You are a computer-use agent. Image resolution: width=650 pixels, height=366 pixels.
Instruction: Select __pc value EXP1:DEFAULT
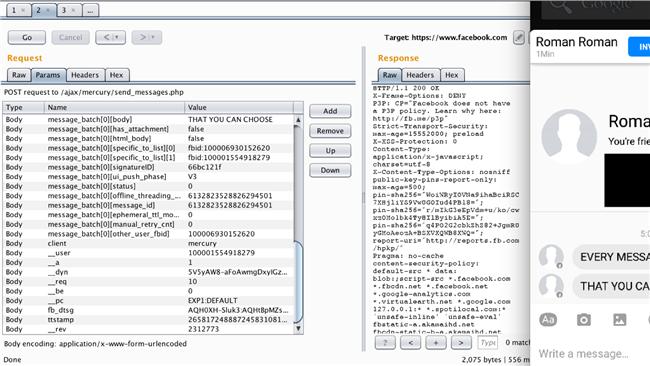click(x=213, y=301)
